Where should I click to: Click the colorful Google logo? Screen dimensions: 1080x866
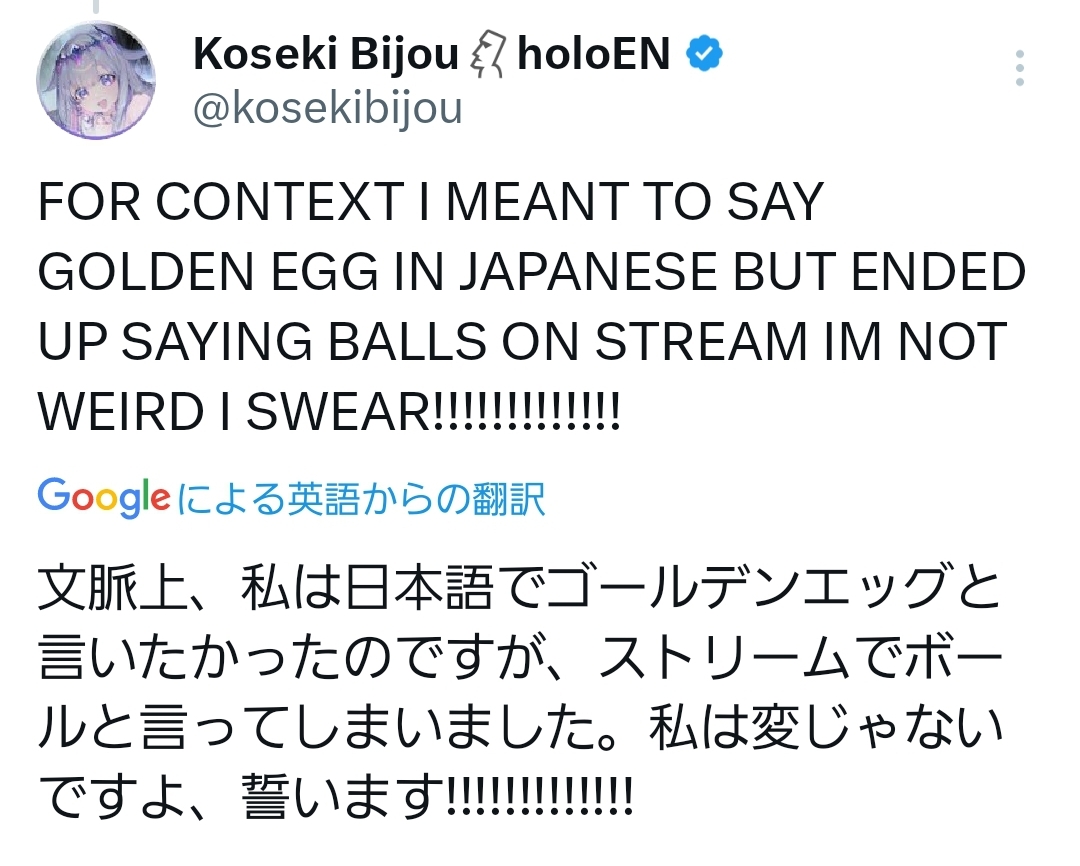(x=103, y=497)
